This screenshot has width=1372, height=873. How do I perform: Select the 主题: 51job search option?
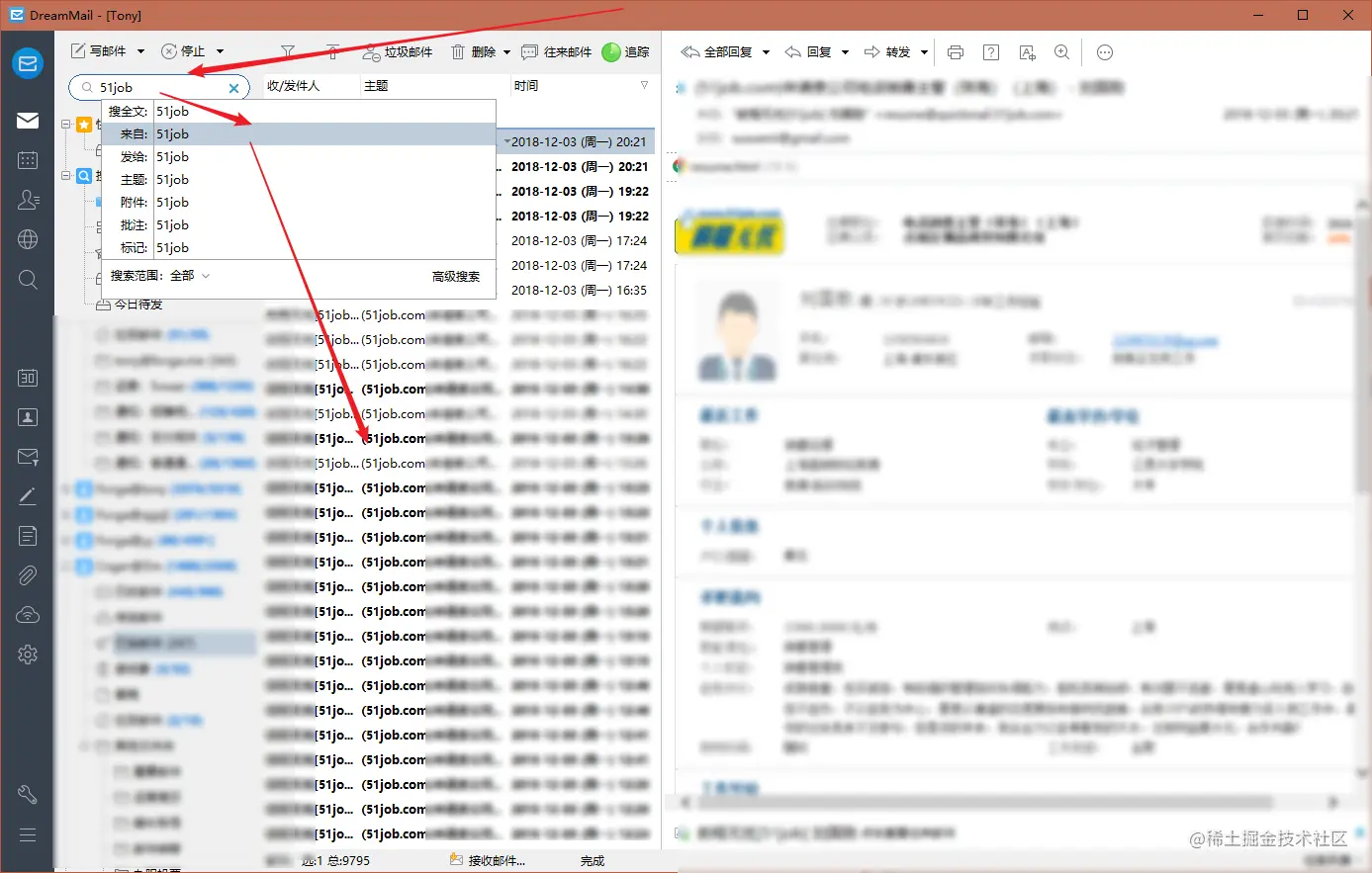point(298,179)
